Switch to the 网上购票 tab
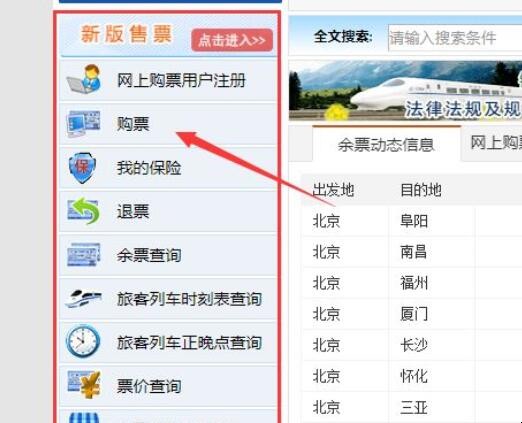 pos(492,143)
